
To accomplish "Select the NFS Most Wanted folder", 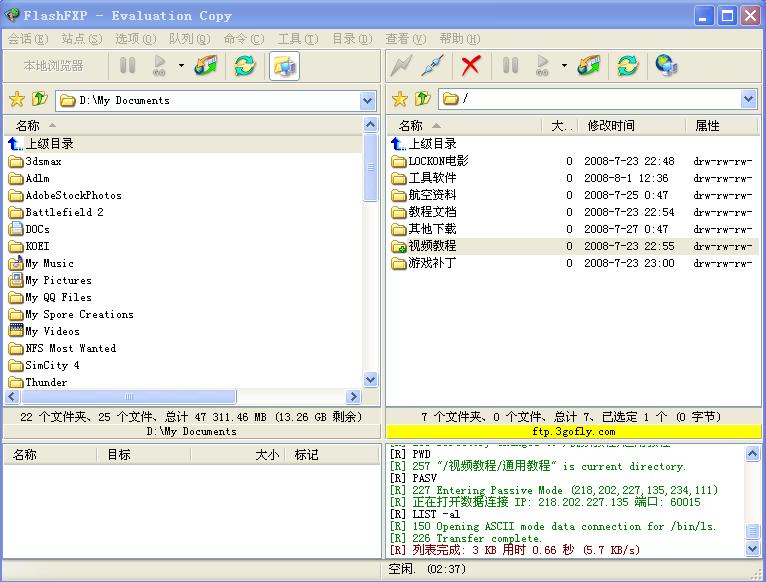I will pos(63,348).
